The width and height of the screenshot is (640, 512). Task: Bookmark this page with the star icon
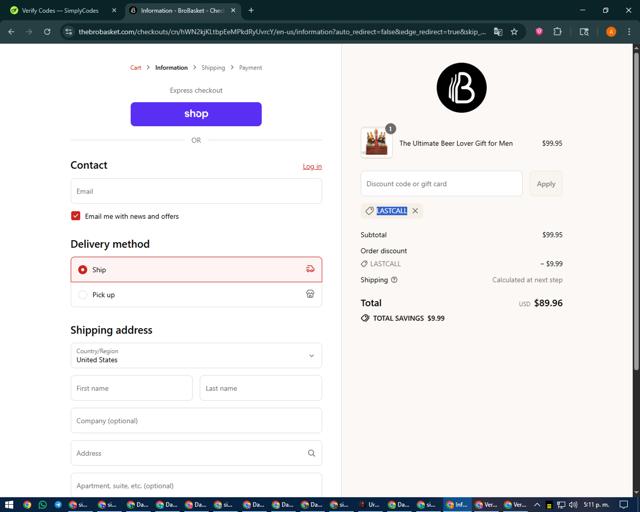point(514,31)
